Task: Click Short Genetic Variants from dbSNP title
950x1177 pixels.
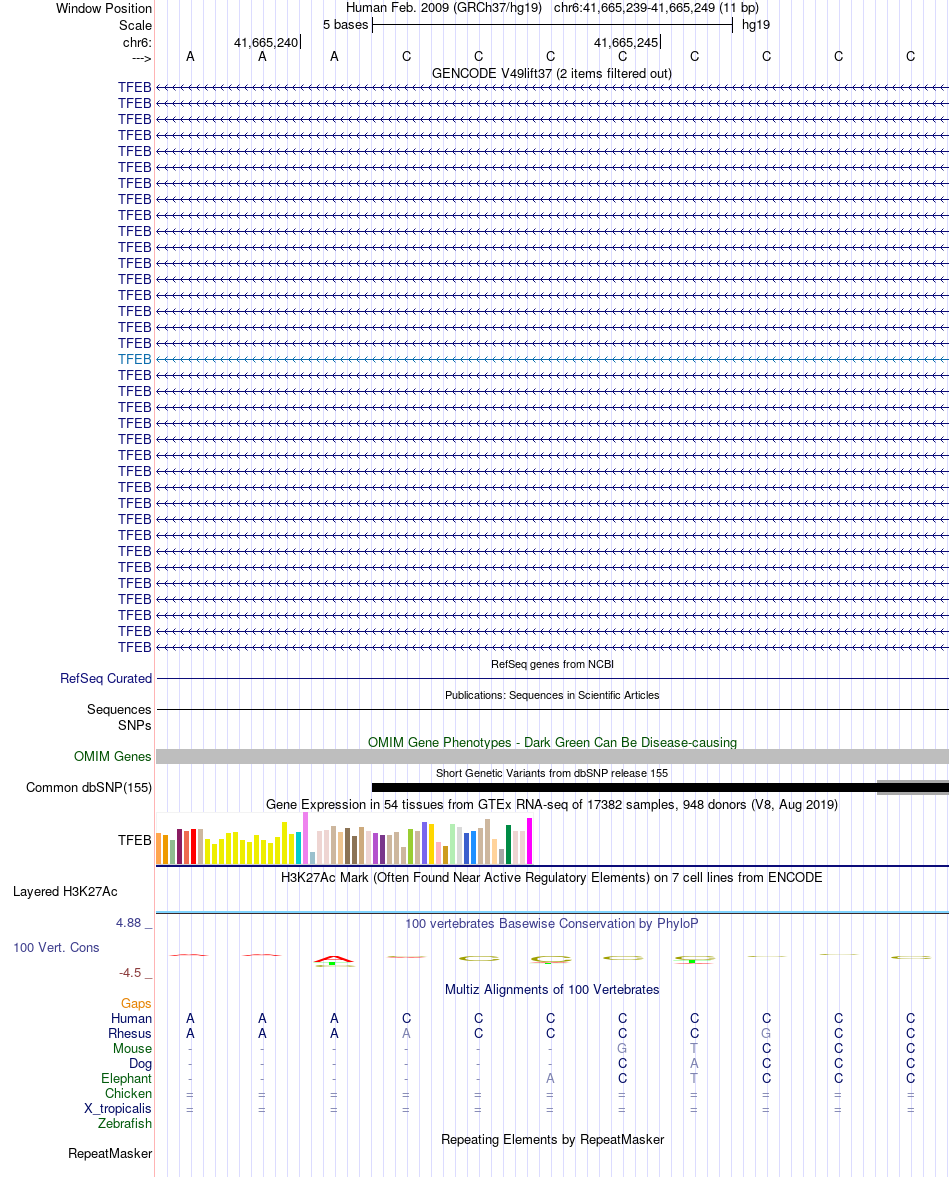Action: coord(552,773)
